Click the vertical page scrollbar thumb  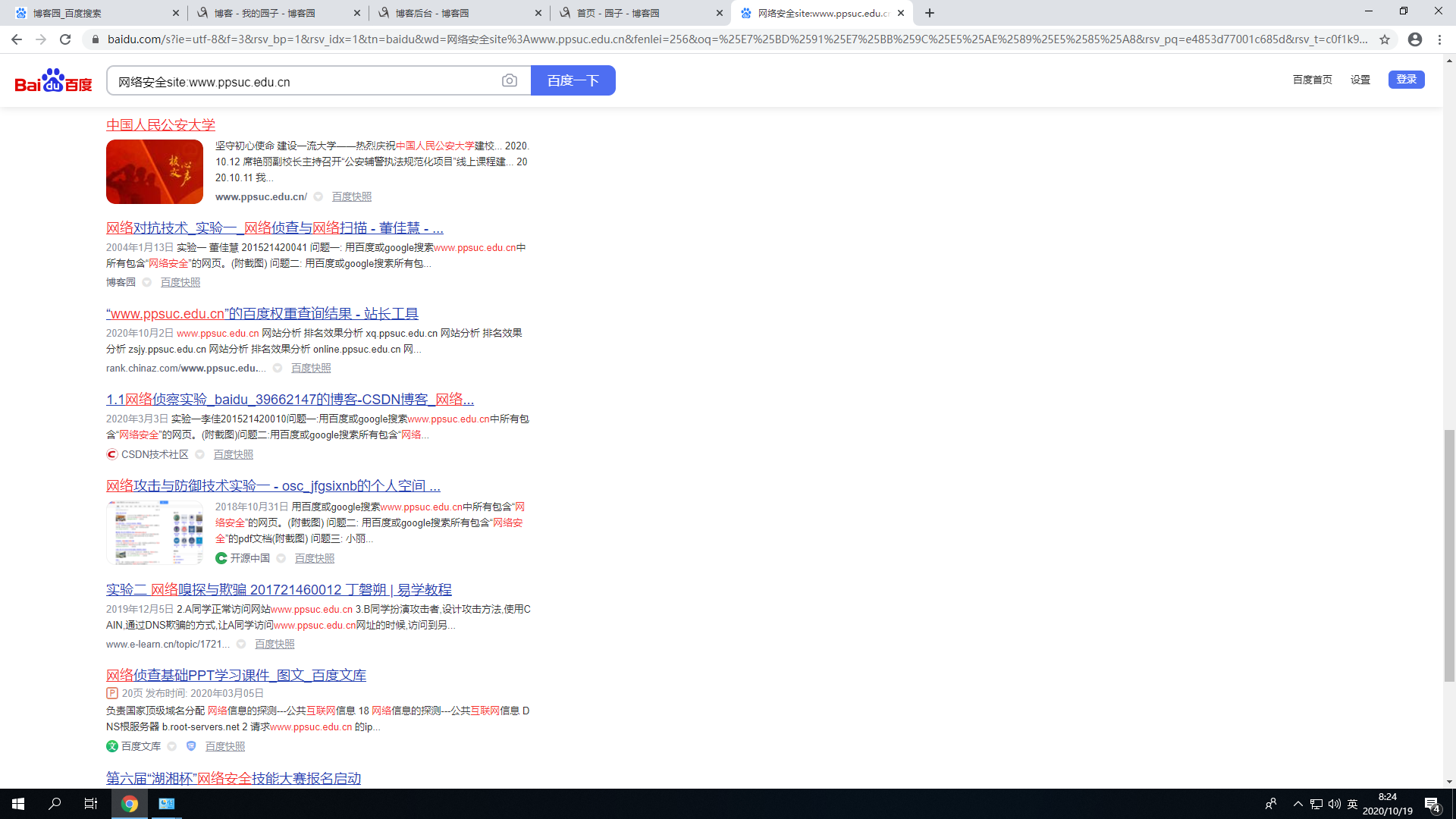pyautogui.click(x=1449, y=554)
